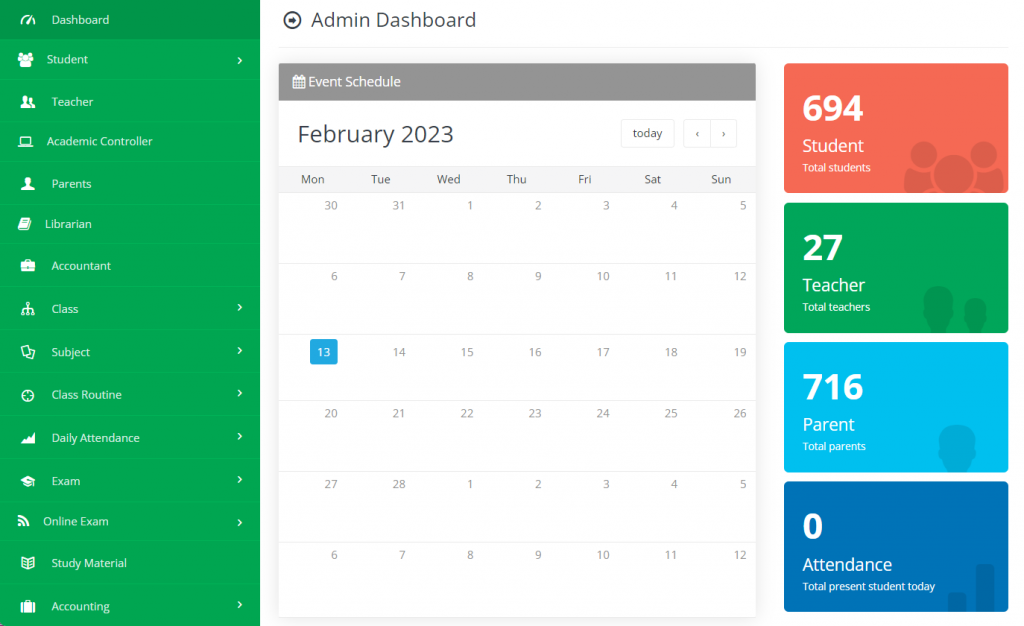Go to previous month in calendar
The height and width of the screenshot is (626, 1024).
coord(697,134)
